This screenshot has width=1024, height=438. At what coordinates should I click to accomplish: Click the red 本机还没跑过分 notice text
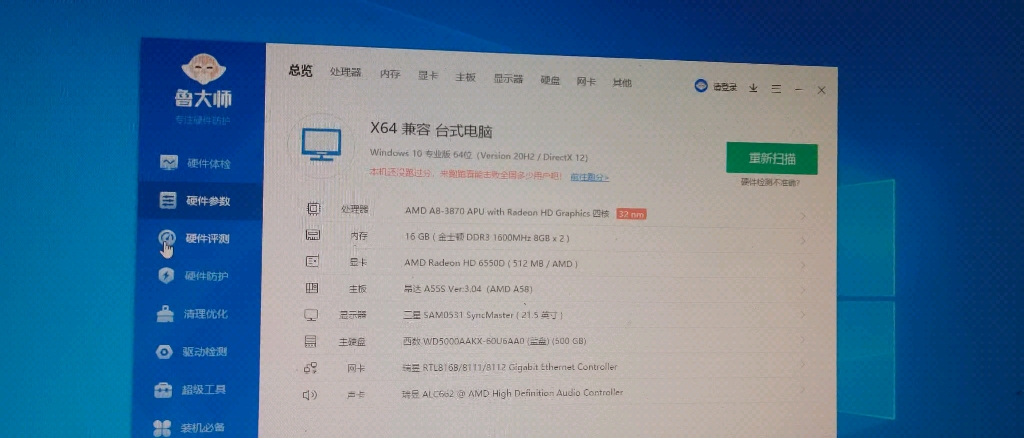[x=466, y=174]
